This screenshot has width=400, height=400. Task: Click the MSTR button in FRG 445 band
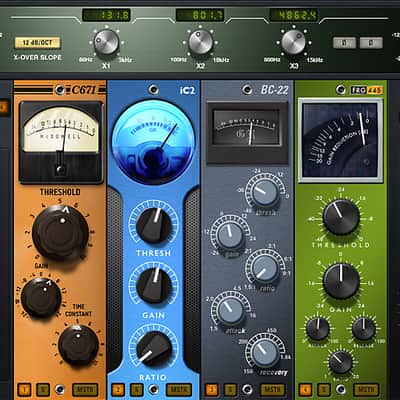point(366,390)
